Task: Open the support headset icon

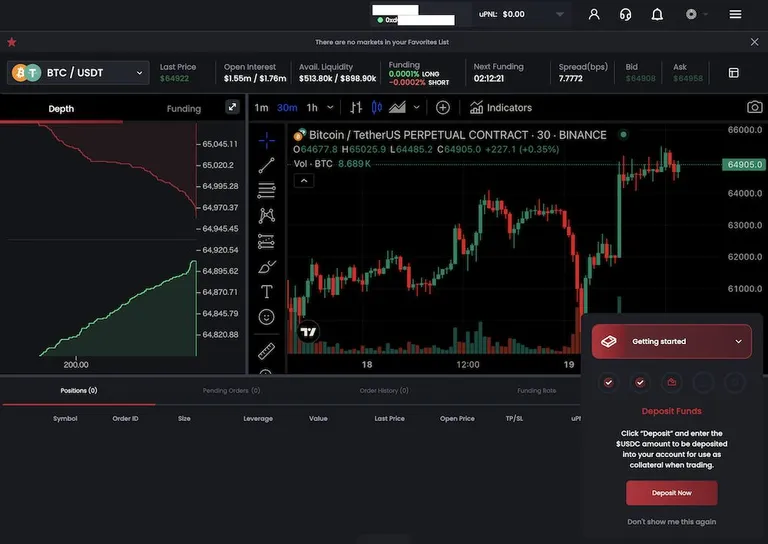Action: [625, 14]
